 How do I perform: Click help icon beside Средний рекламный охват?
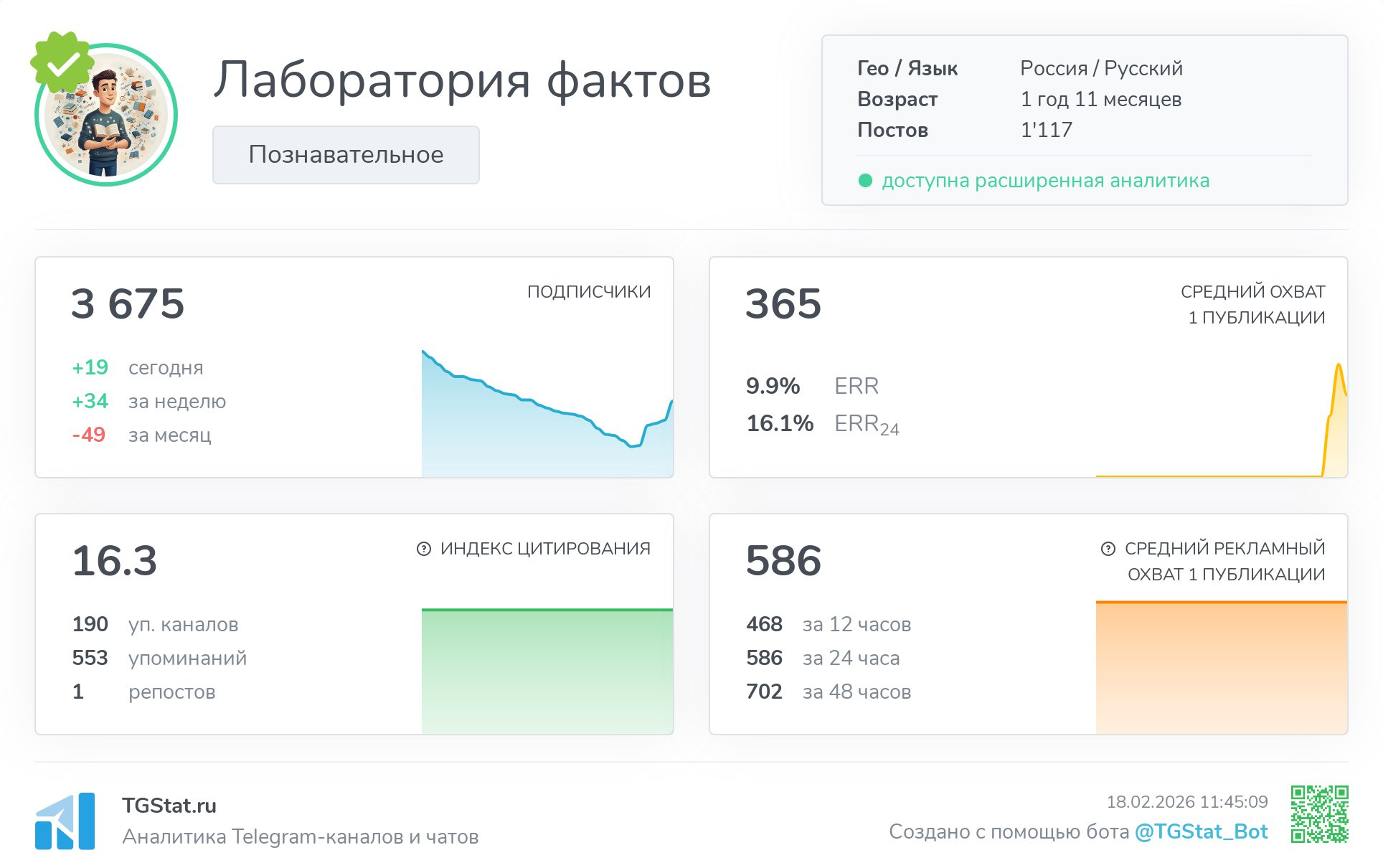tap(1108, 549)
